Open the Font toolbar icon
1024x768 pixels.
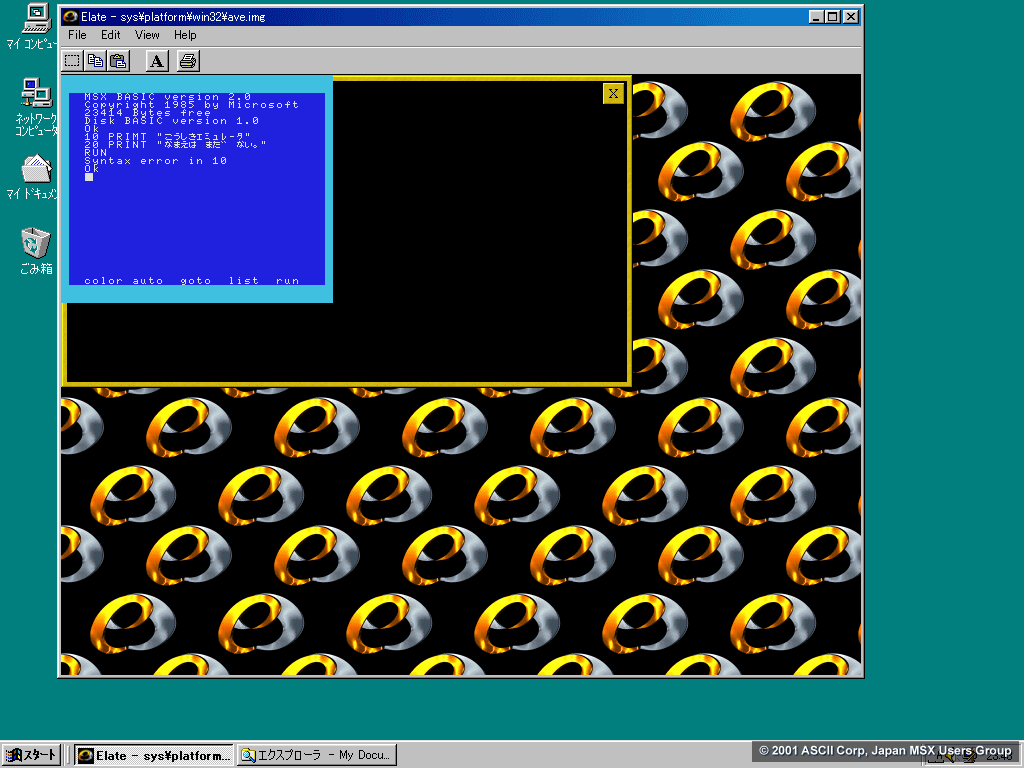(157, 61)
